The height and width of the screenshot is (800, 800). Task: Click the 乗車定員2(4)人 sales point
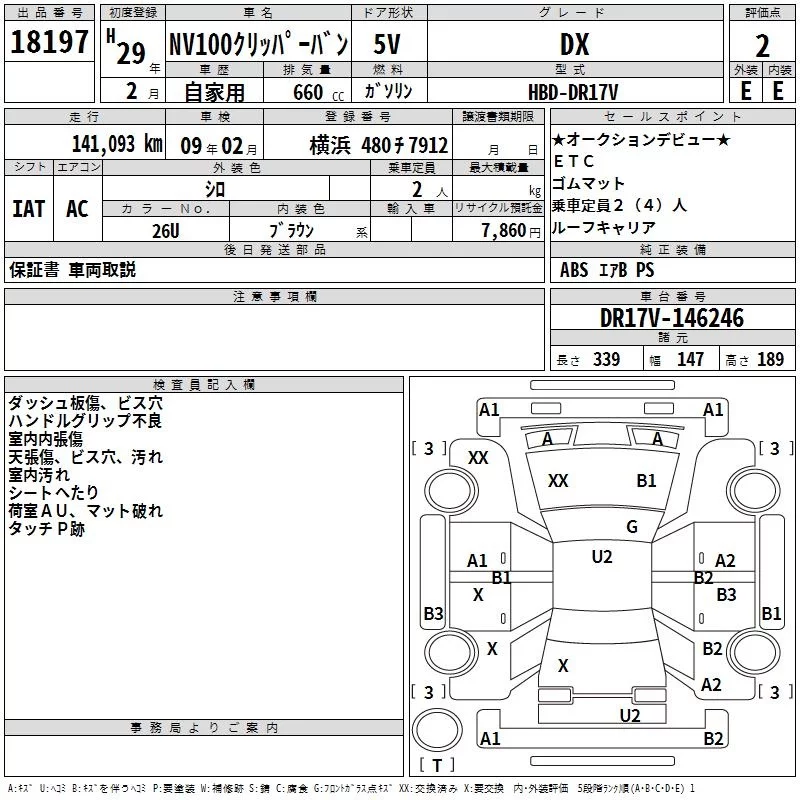click(x=619, y=205)
